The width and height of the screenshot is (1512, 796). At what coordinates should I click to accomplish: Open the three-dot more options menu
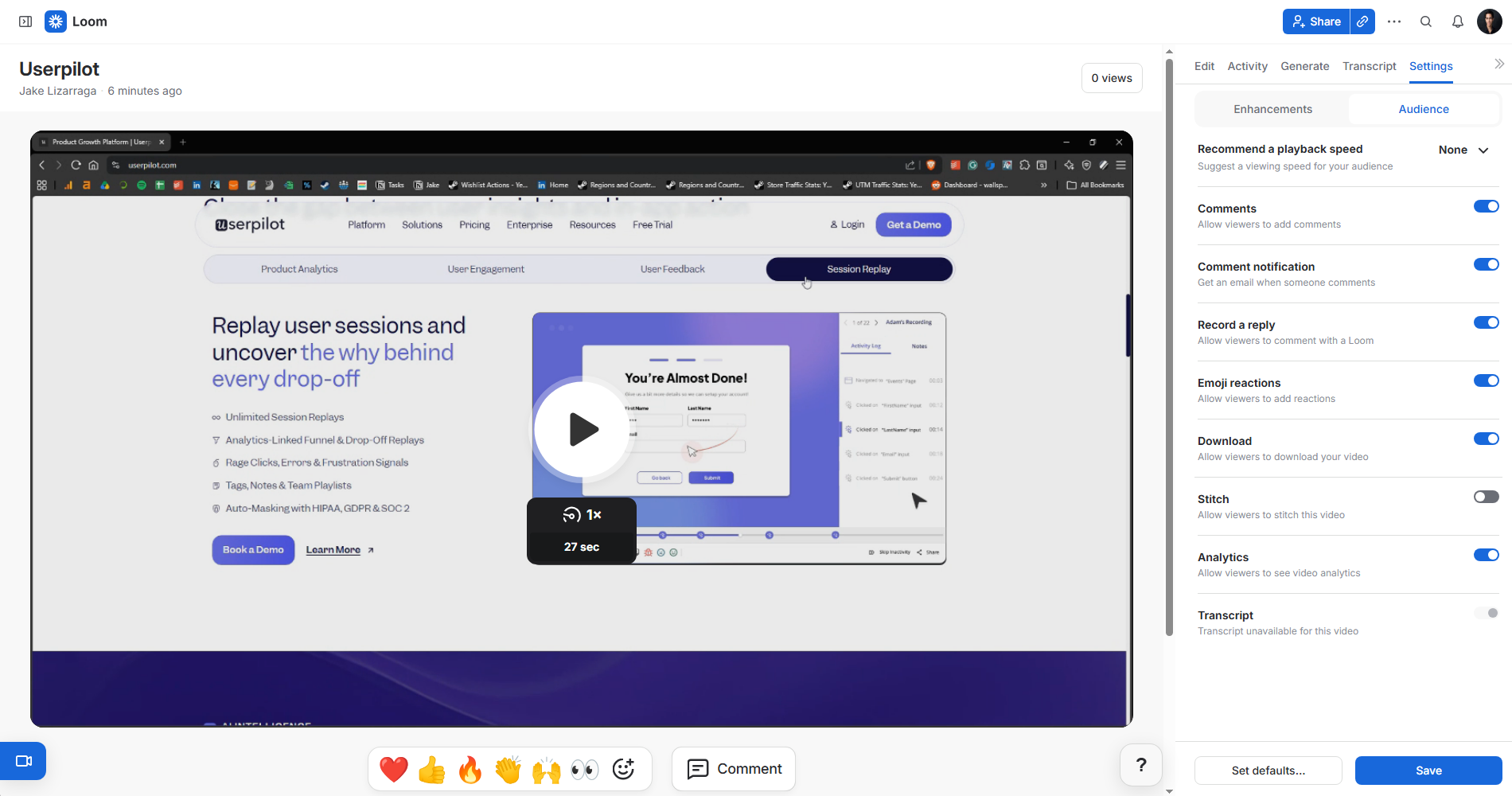(x=1394, y=21)
